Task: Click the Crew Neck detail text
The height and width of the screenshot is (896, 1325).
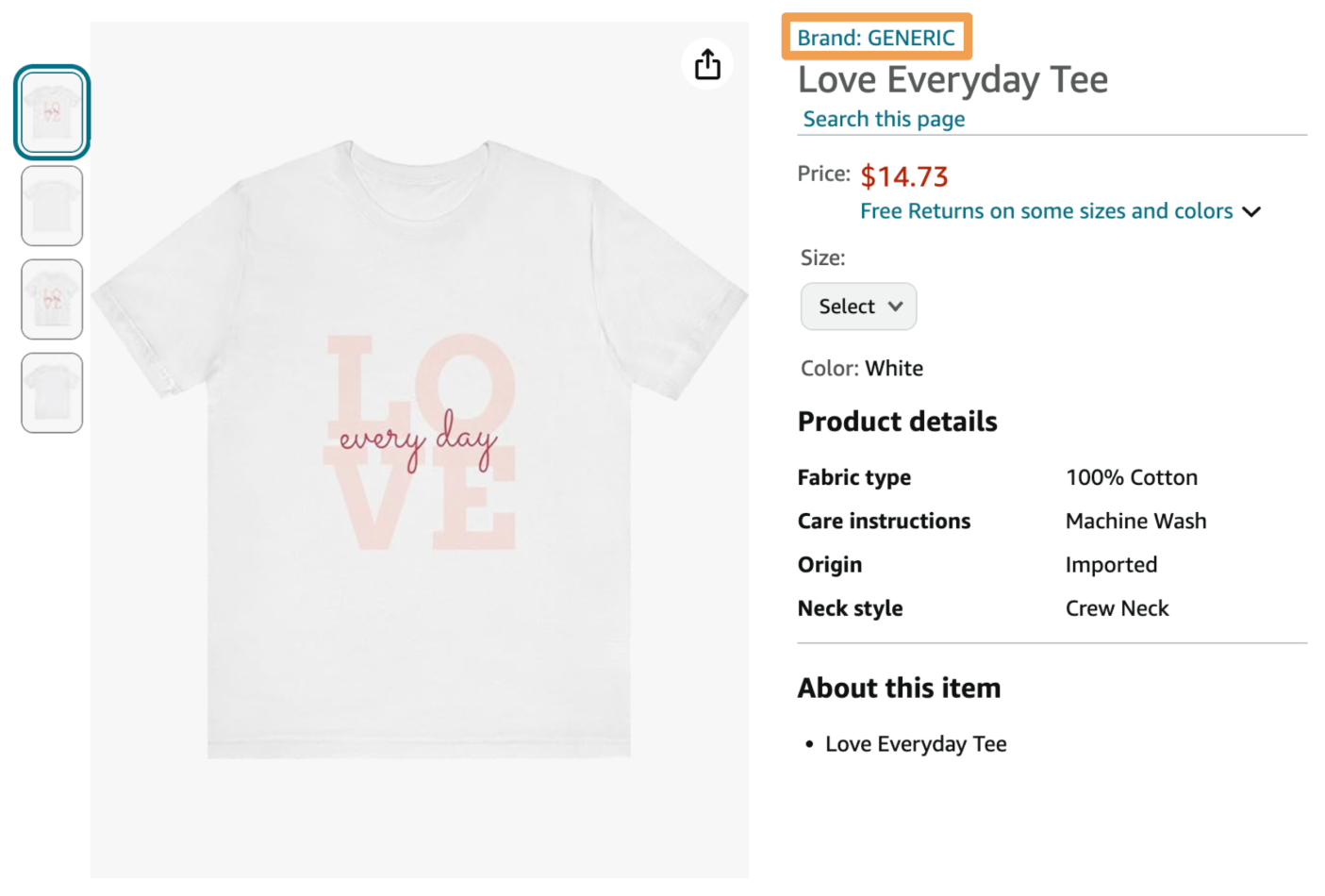Action: click(1117, 608)
